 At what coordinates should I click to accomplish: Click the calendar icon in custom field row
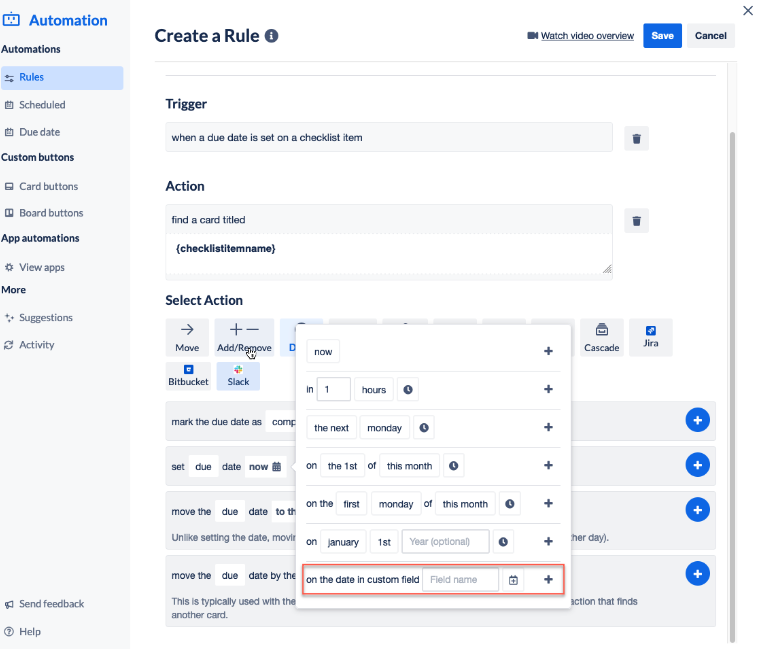pos(513,580)
